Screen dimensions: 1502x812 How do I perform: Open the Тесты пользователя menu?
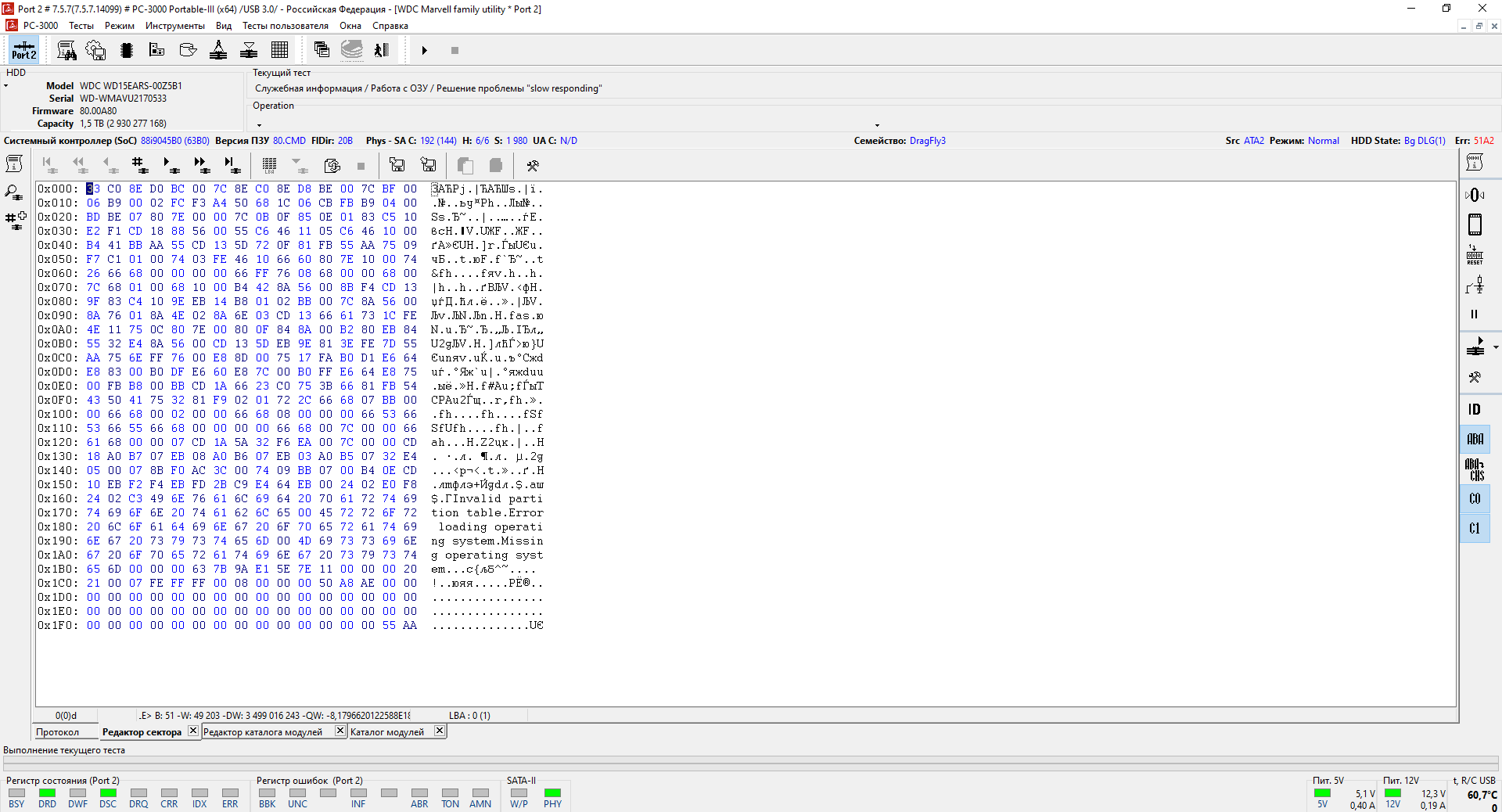coord(286,25)
